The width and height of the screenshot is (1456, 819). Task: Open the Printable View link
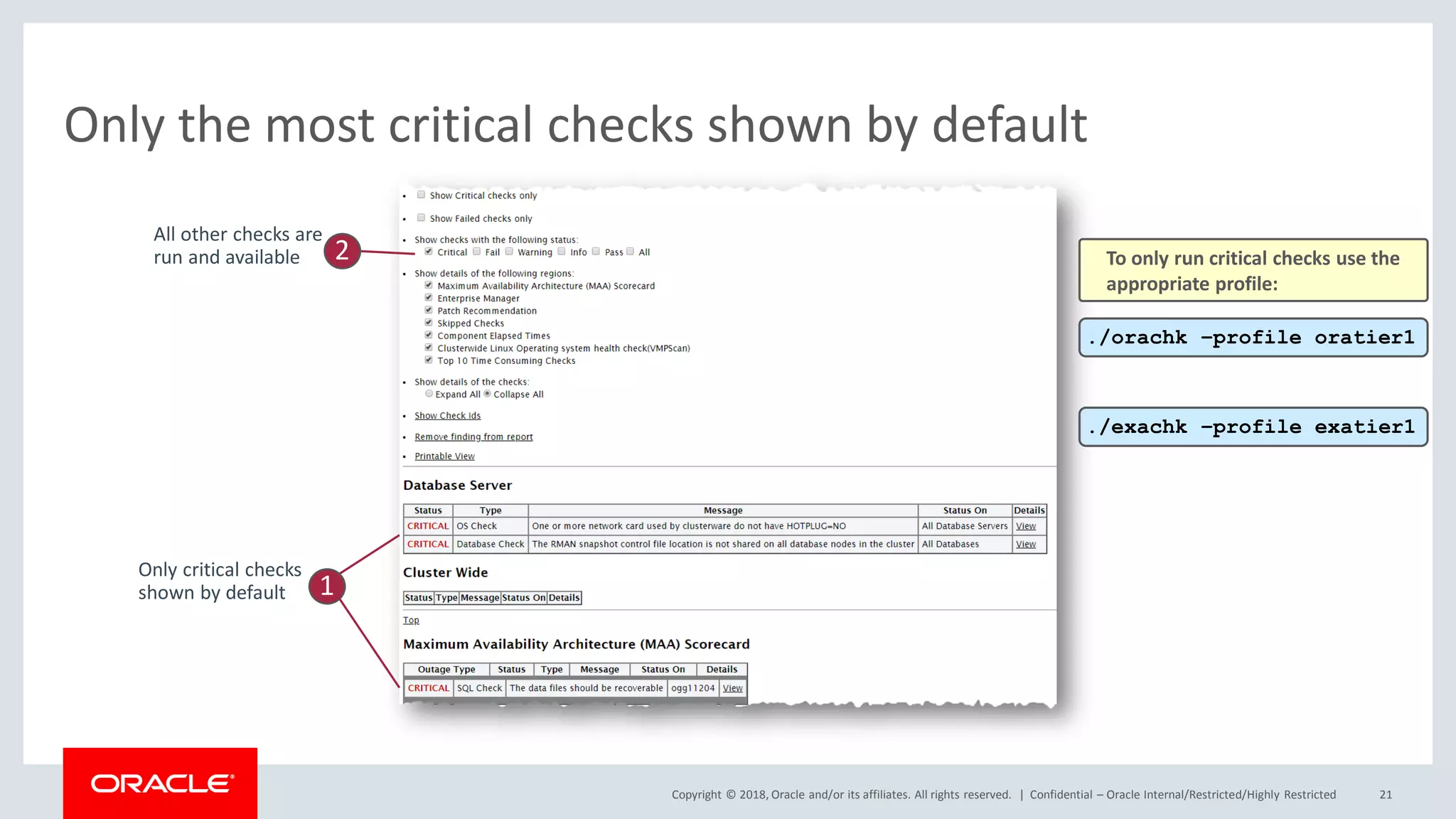pyautogui.click(x=444, y=456)
